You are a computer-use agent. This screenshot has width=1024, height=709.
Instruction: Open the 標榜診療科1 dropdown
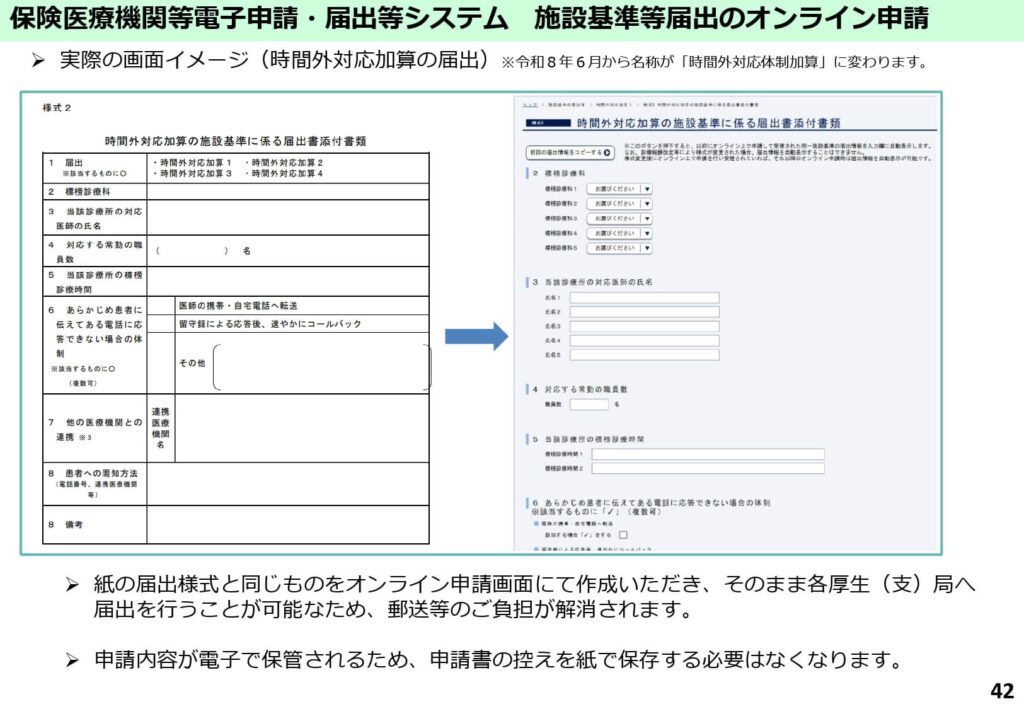(x=619, y=188)
